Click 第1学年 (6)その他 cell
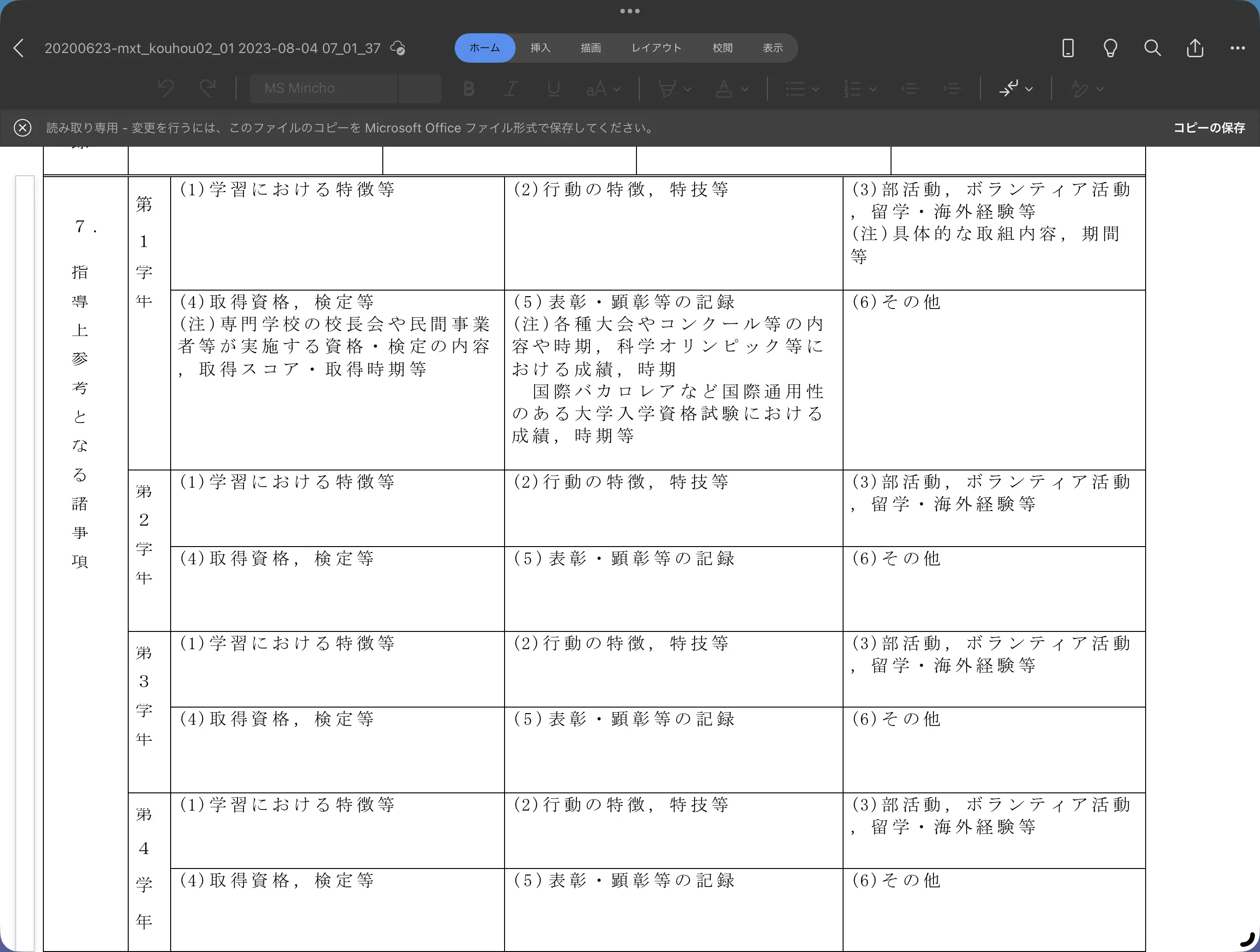Viewport: 1260px width, 952px height. (x=994, y=380)
